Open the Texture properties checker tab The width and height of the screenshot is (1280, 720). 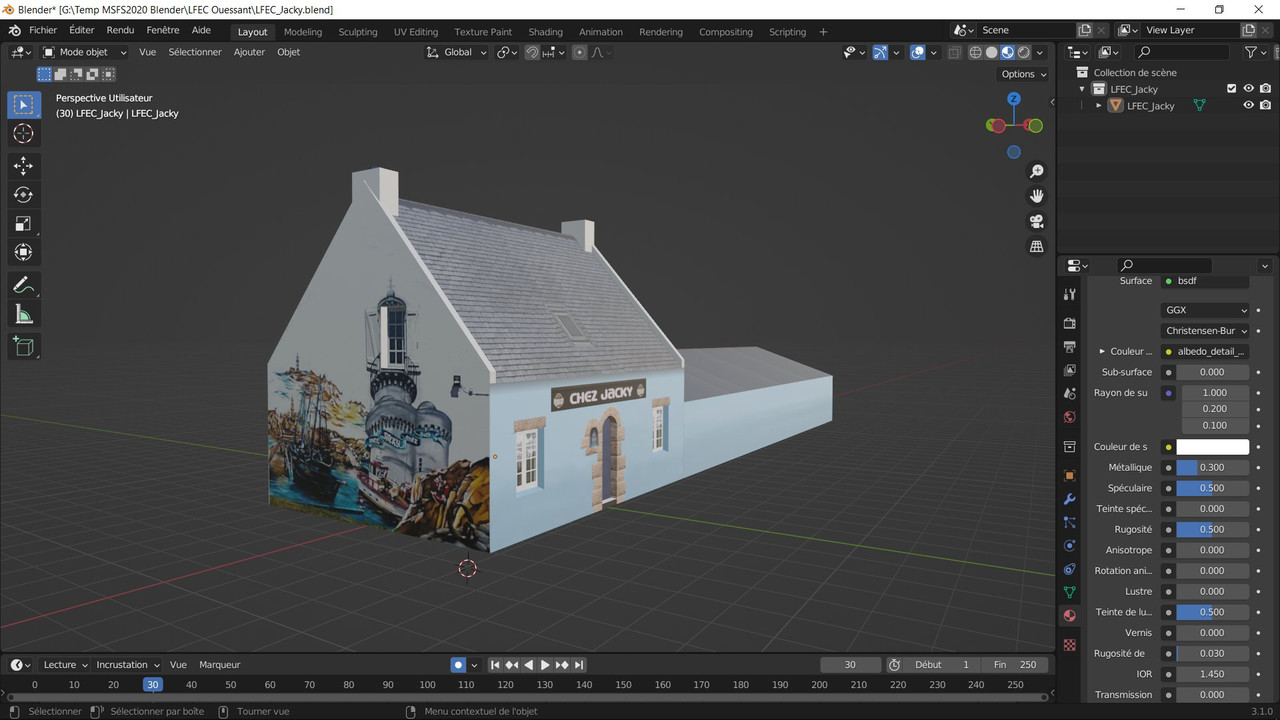click(x=1070, y=645)
